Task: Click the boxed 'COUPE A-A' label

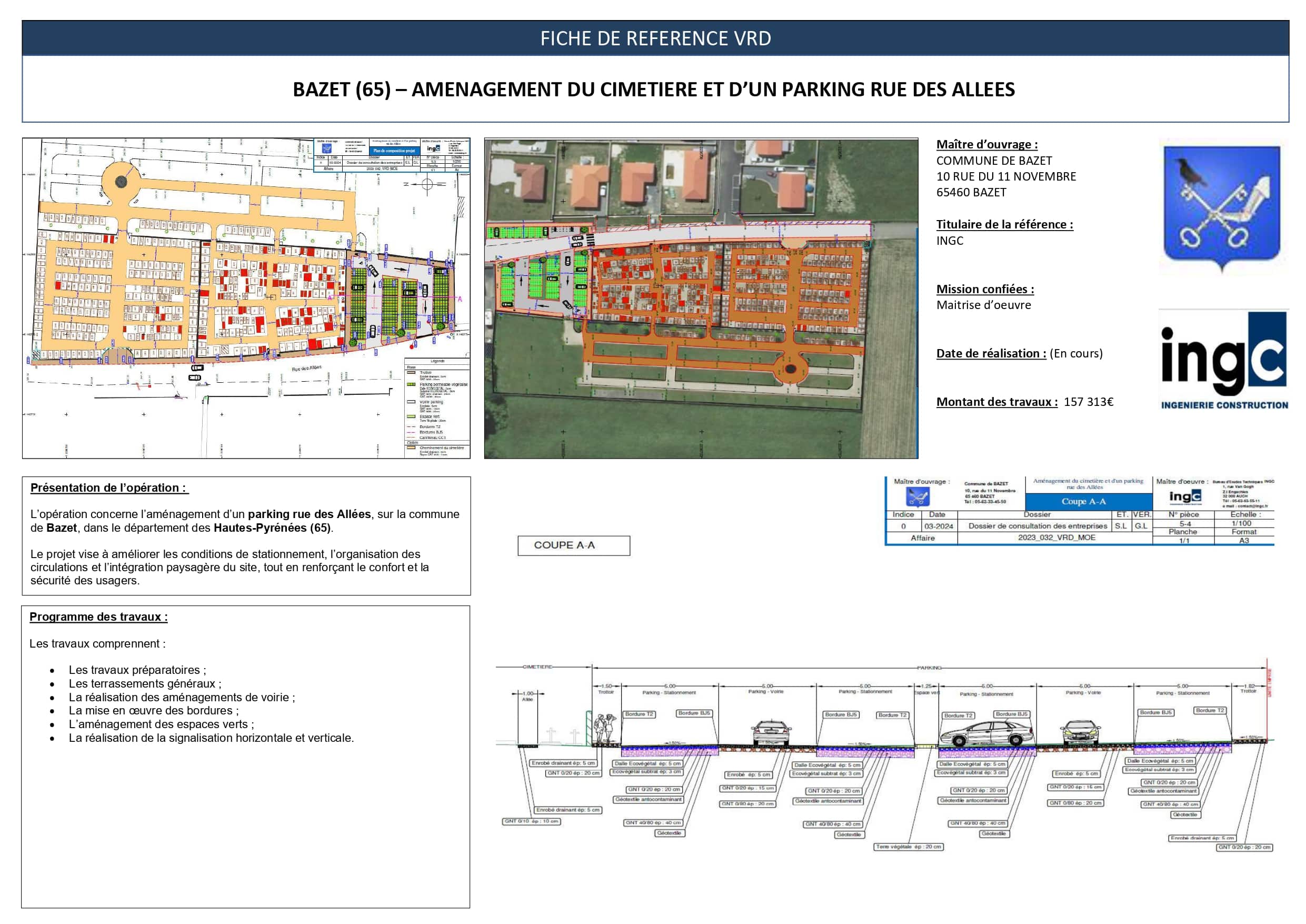Action: pyautogui.click(x=573, y=545)
